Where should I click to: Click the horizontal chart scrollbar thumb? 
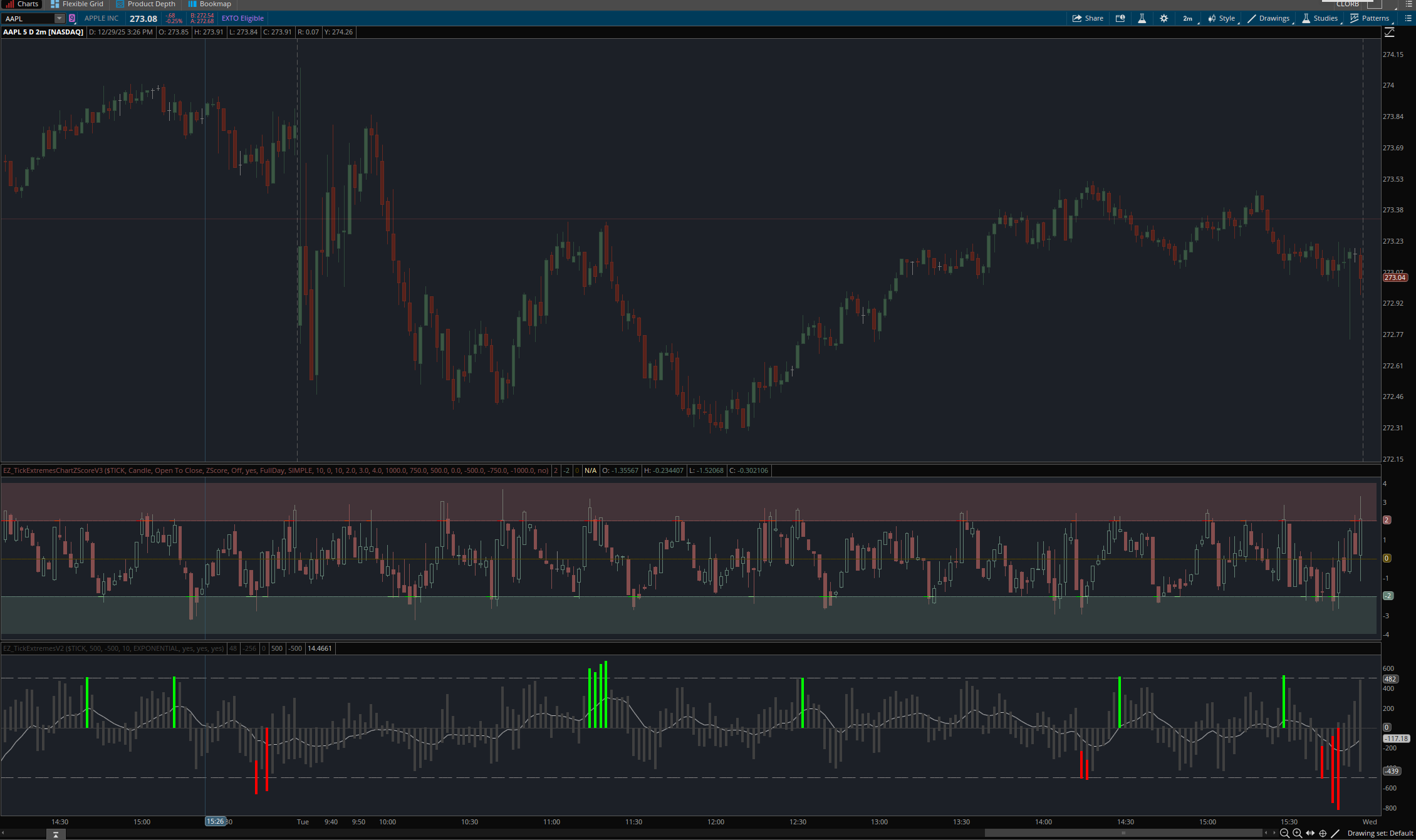coord(1123,833)
